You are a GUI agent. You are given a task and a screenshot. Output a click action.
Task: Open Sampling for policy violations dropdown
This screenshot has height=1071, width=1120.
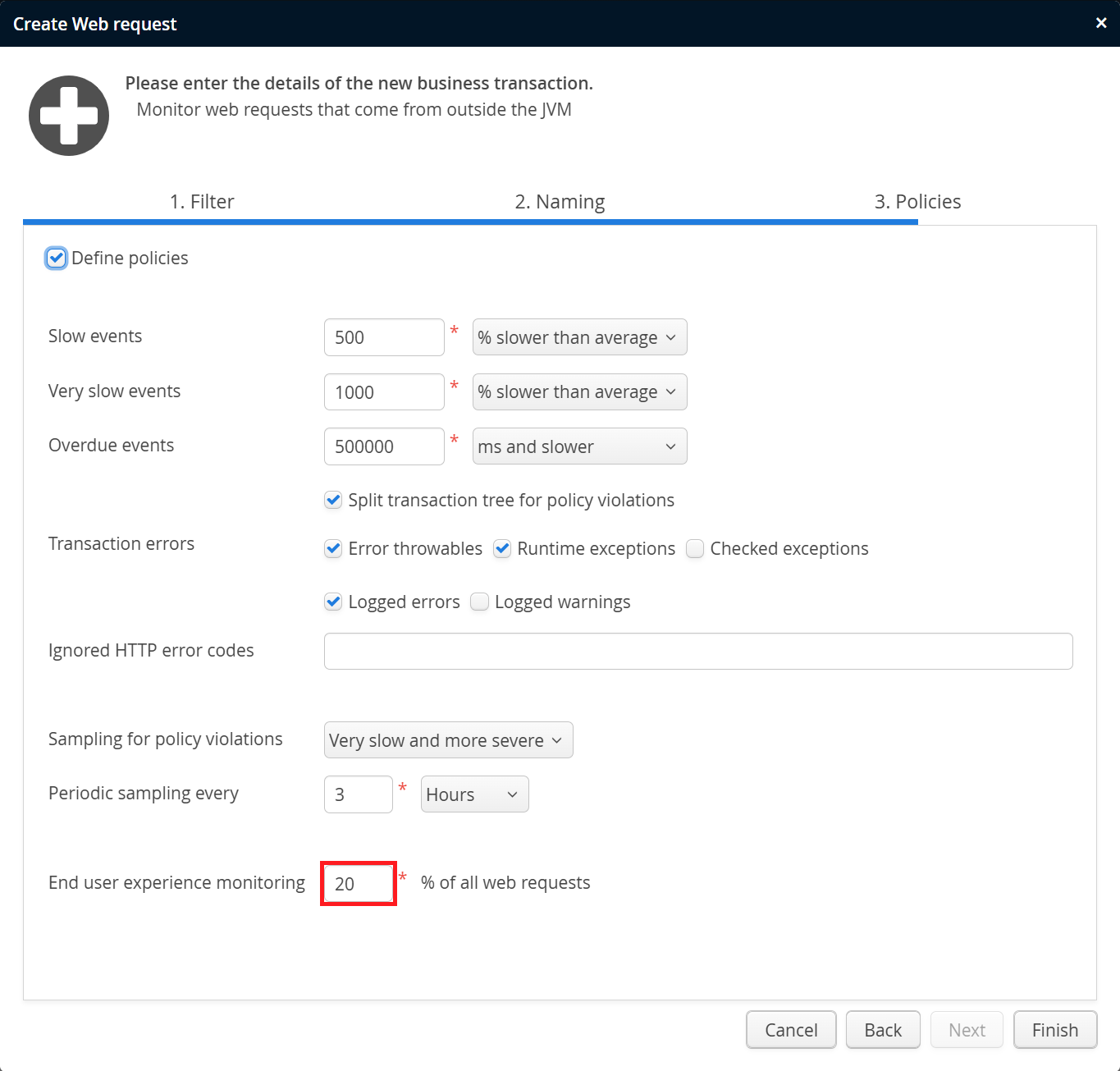(x=448, y=740)
